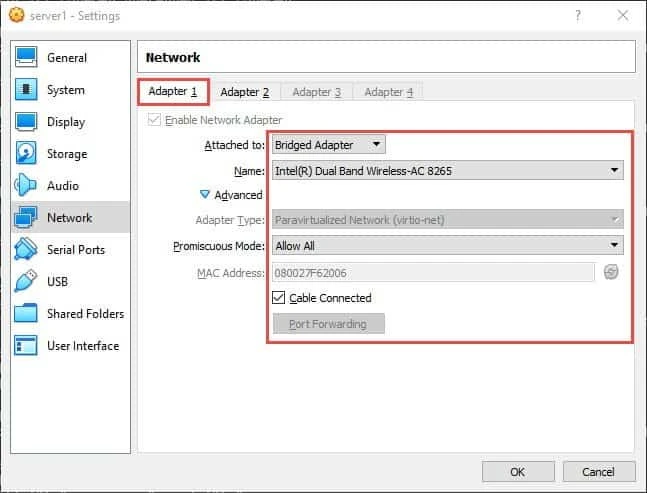The image size is (647, 493).
Task: Click the Network label in sidebar
Action: [x=69, y=218]
